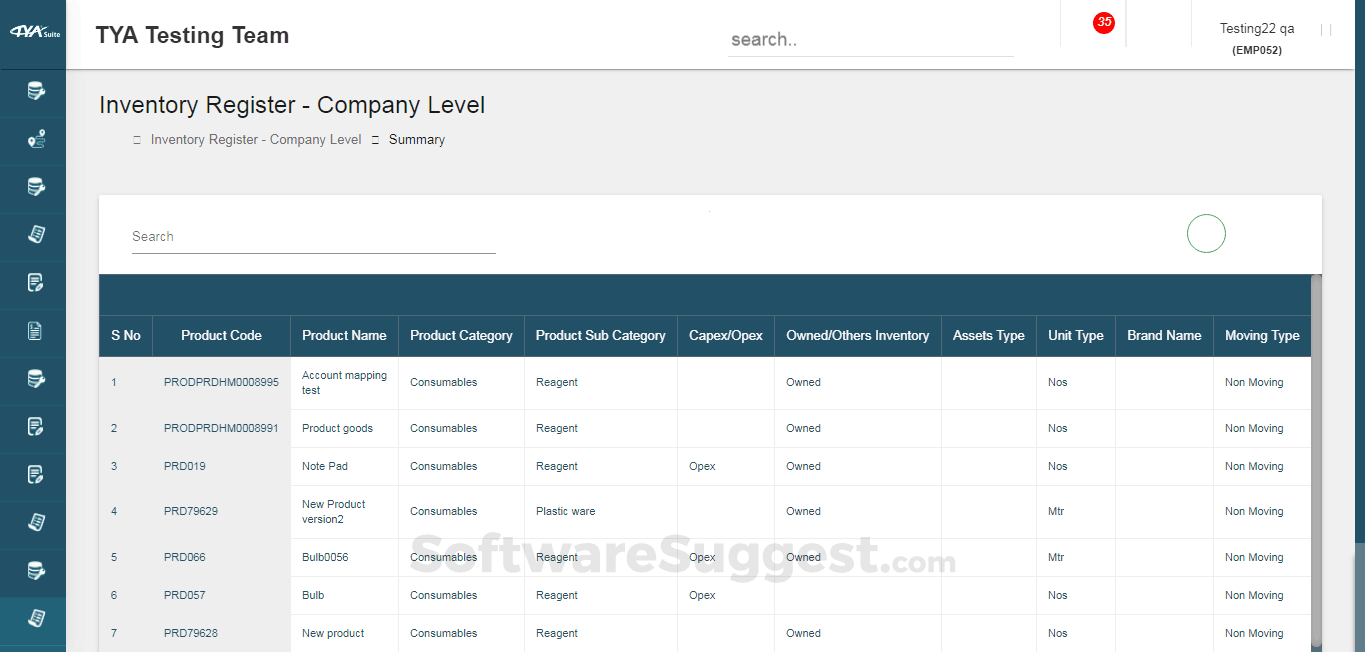The width and height of the screenshot is (1365, 652).
Task: Select the tilted receipt sidebar icon
Action: click(x=32, y=236)
